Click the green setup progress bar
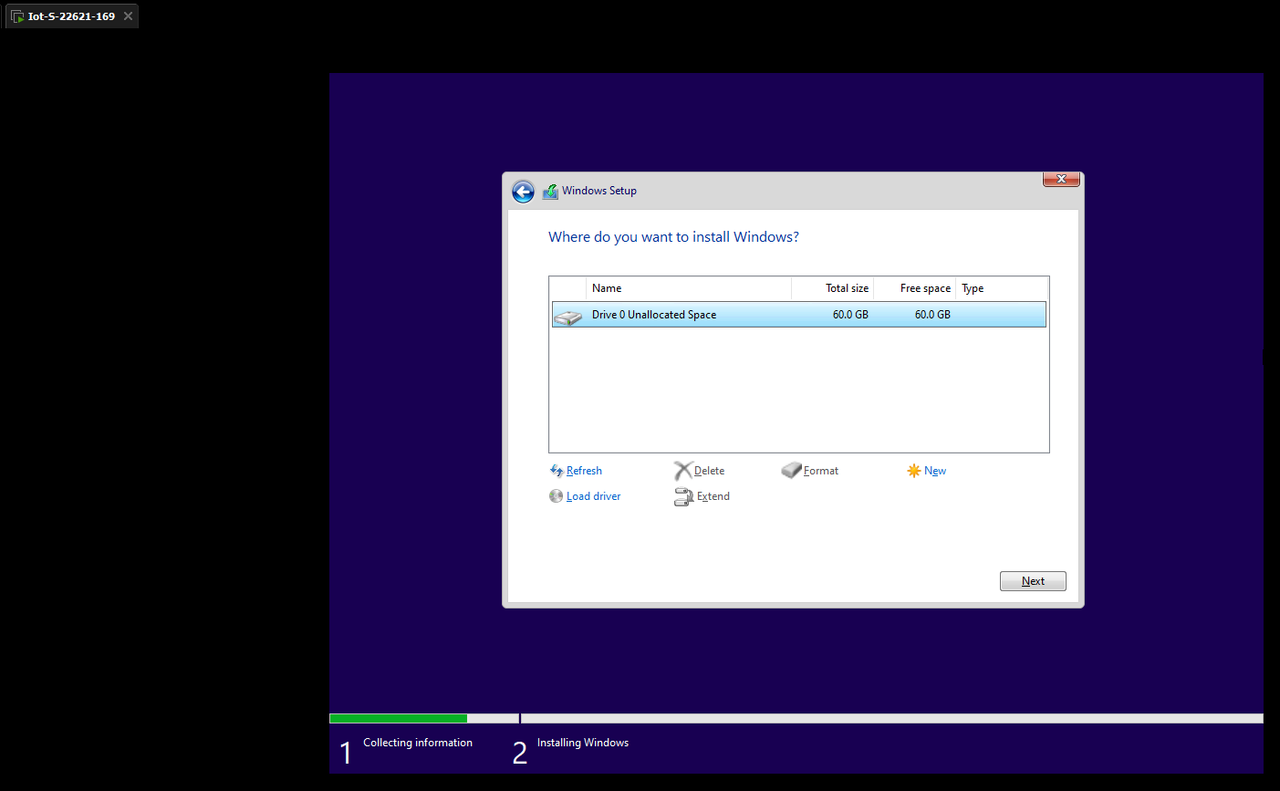 398,718
